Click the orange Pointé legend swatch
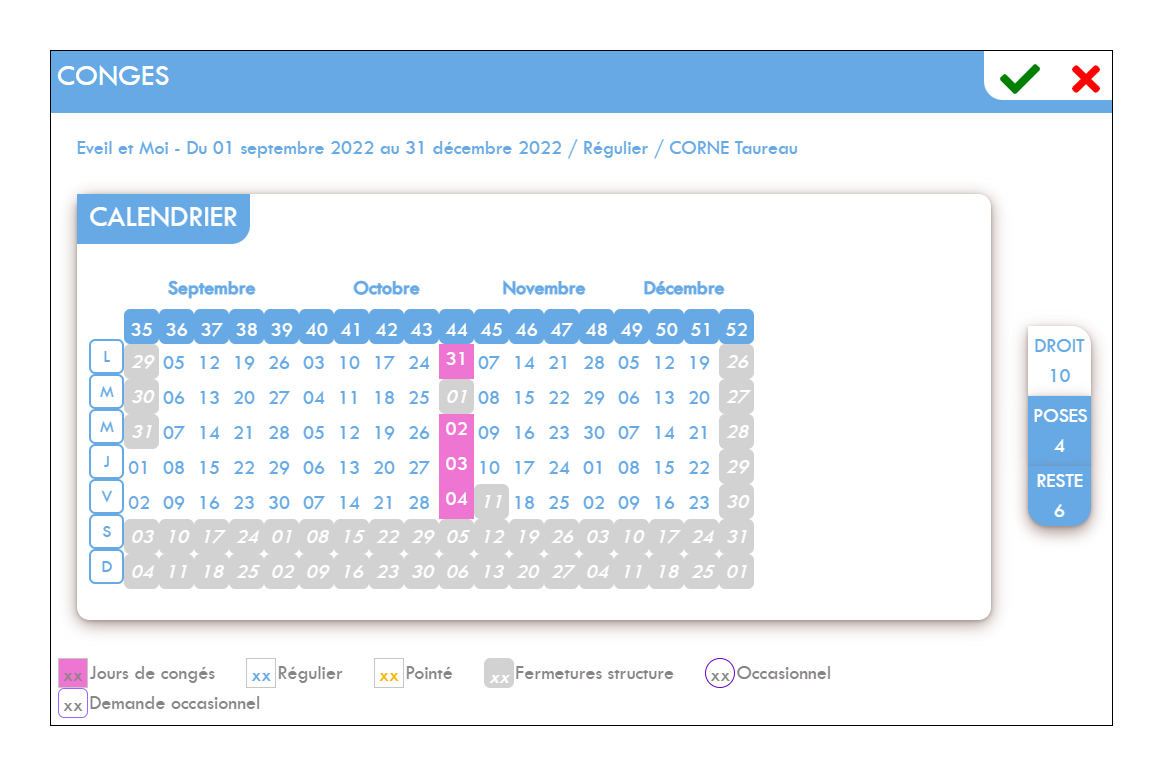Image resolution: width=1163 pixels, height=776 pixels. coord(389,673)
